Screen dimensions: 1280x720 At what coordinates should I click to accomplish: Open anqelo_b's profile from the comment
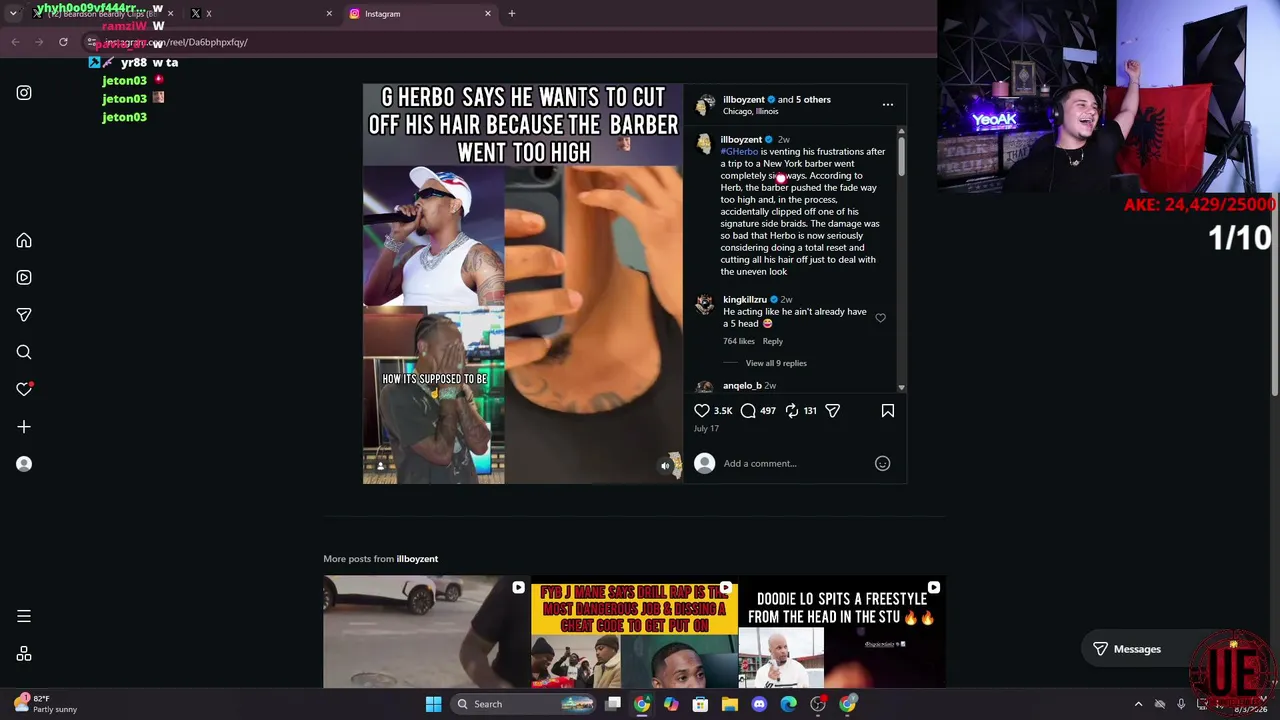pyautogui.click(x=742, y=386)
